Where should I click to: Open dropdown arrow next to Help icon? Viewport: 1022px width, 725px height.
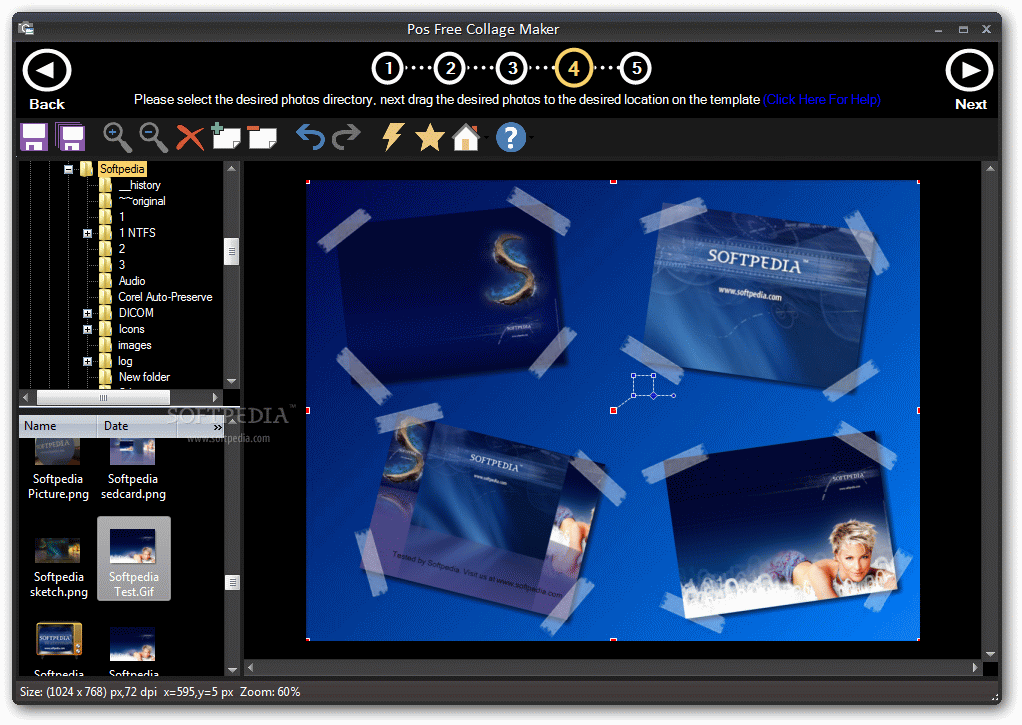[532, 138]
